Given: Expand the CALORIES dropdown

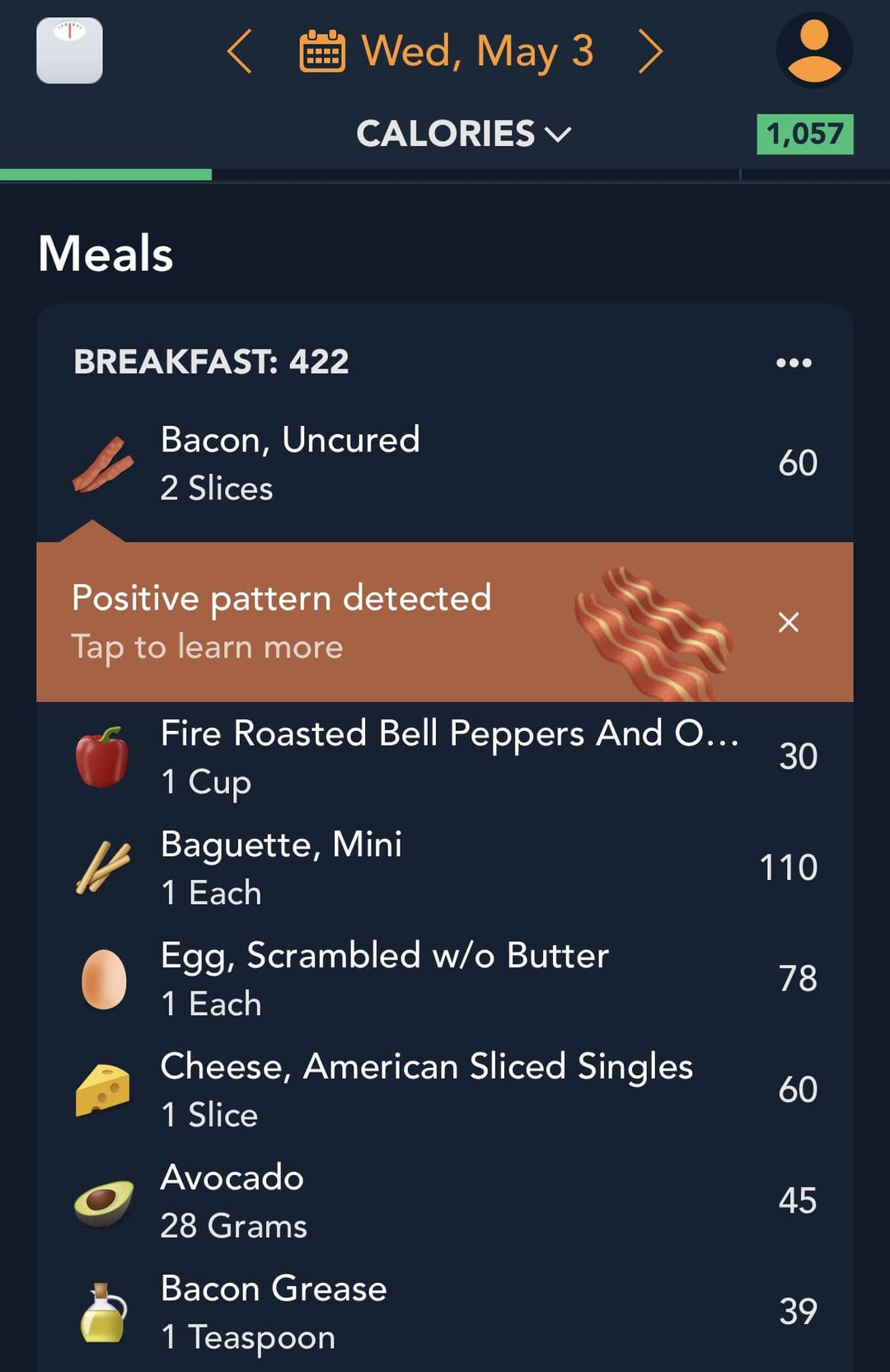Looking at the screenshot, I should click(x=464, y=133).
